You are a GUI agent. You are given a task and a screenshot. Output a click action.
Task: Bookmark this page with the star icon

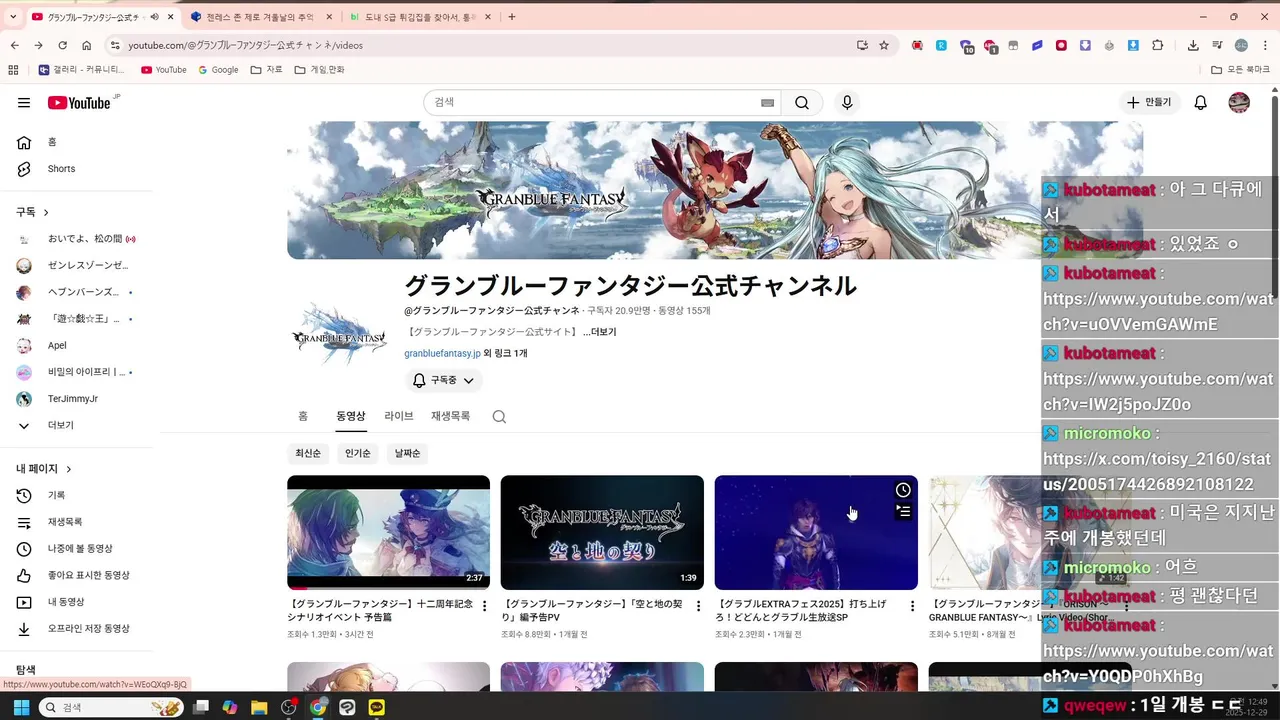(884, 45)
